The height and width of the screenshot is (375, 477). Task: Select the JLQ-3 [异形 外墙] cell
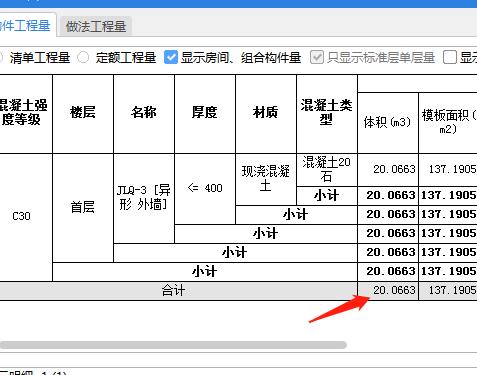[144, 198]
